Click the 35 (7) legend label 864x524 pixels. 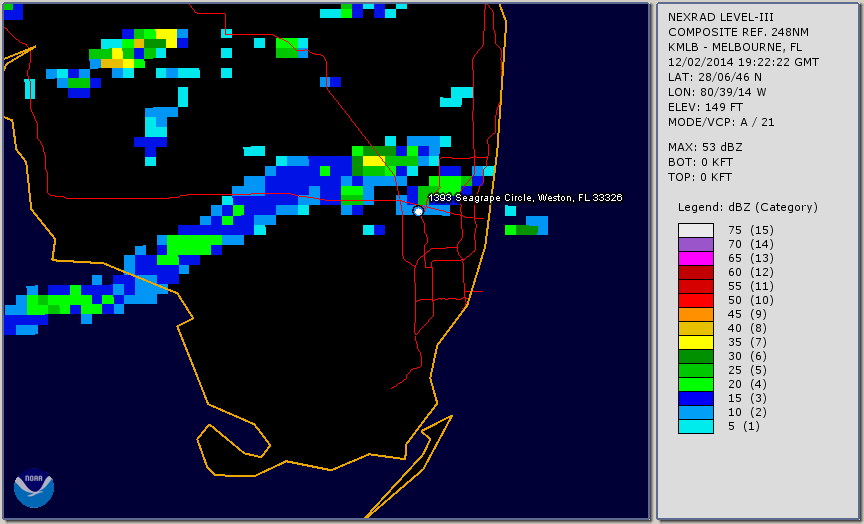click(x=747, y=342)
